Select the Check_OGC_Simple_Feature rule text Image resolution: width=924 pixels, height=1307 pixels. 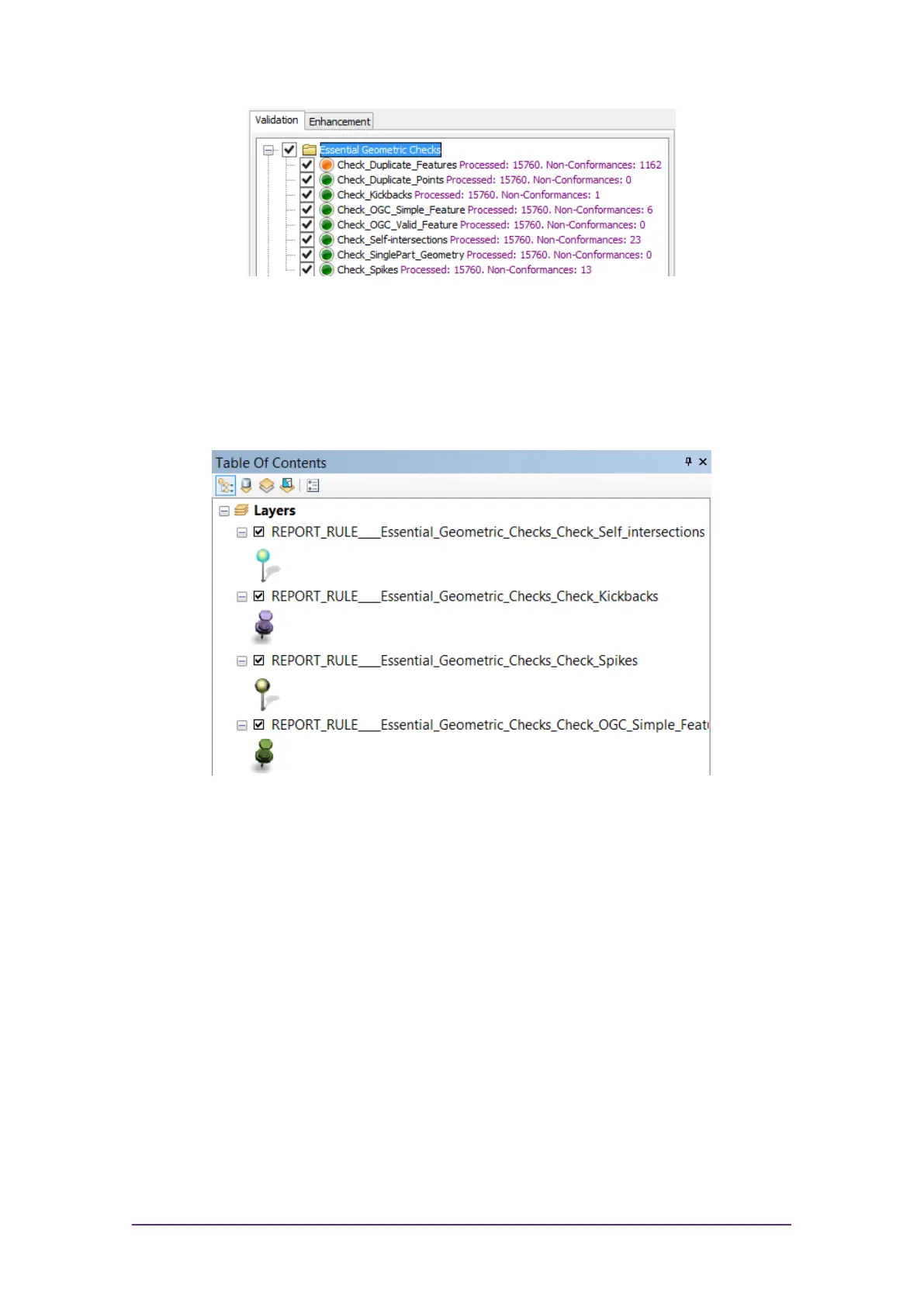point(495,210)
